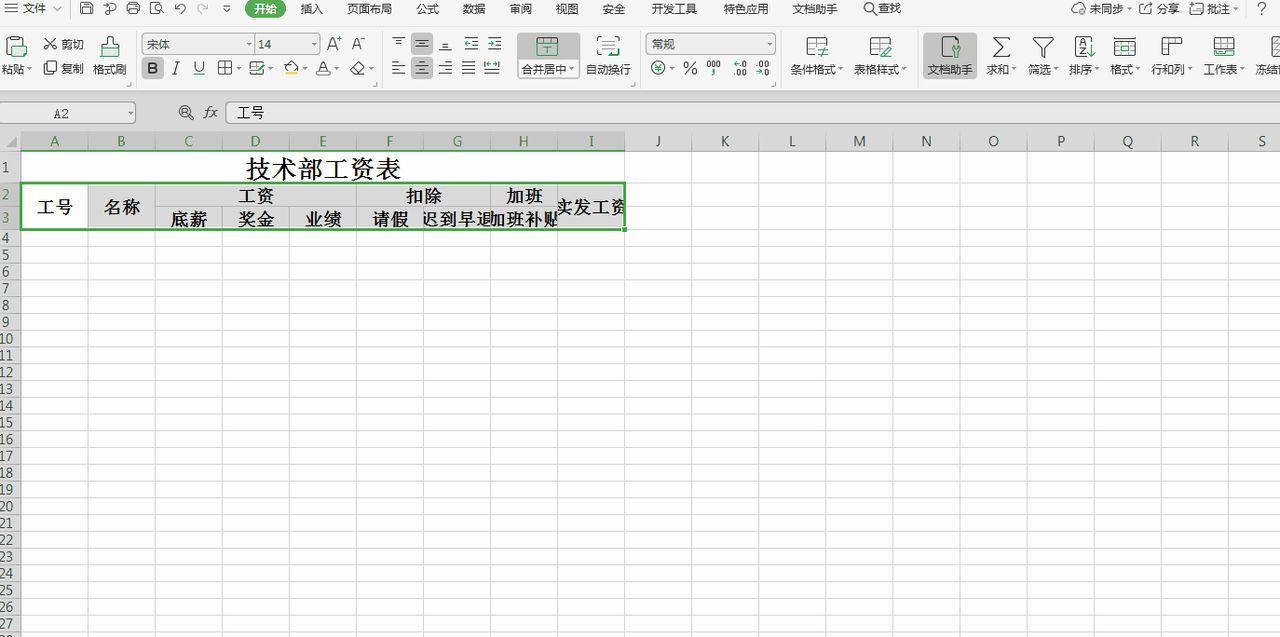
Task: Switch to the Insert (插入) tab
Action: (x=312, y=9)
